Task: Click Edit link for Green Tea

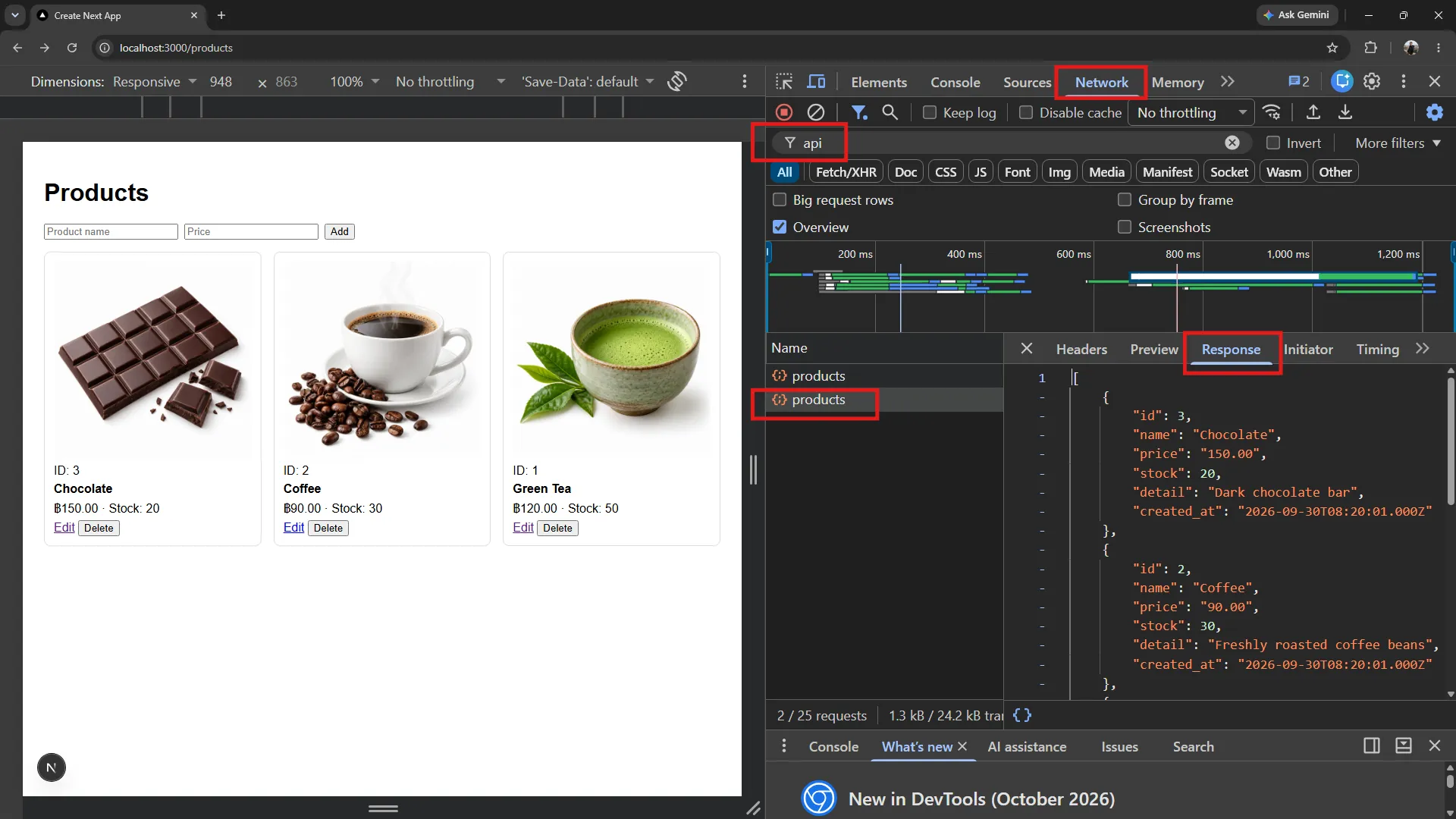Action: 523,527
